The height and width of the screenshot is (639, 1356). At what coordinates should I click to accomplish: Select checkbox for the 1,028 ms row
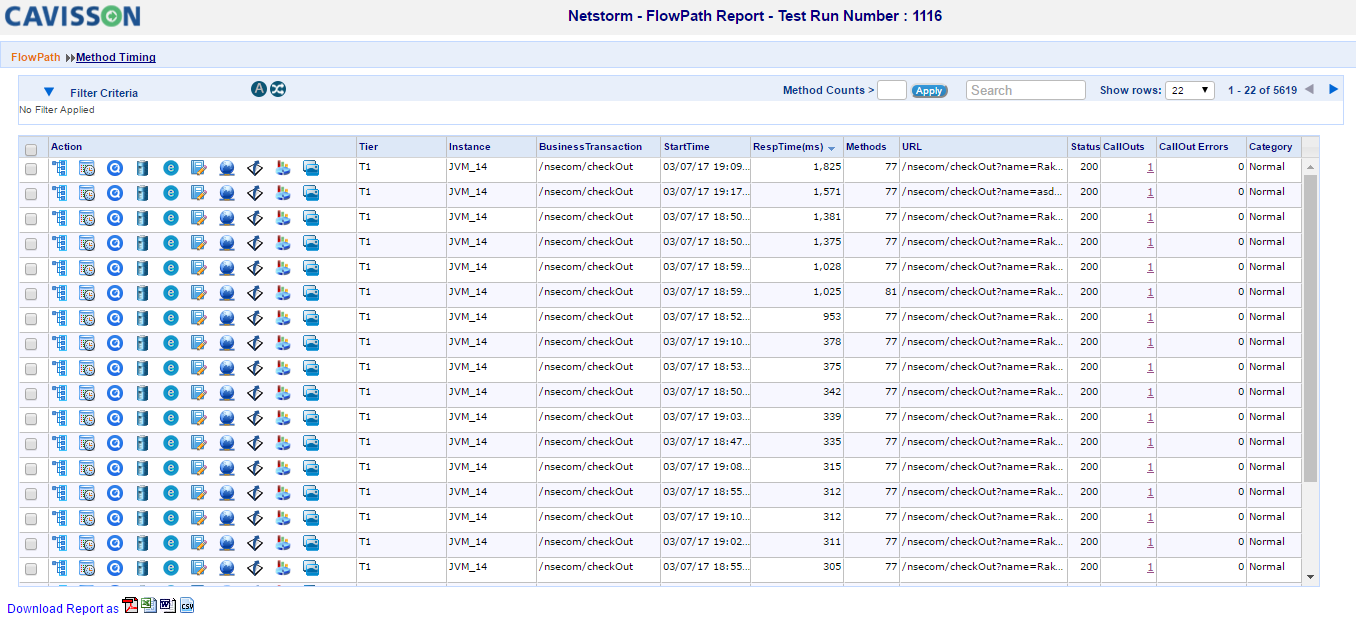[31, 269]
